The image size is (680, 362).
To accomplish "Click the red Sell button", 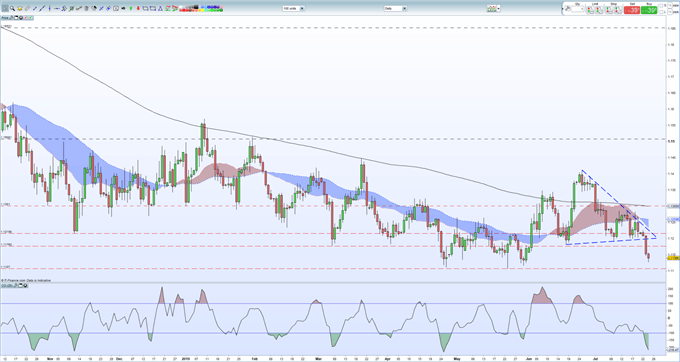I will click(x=631, y=10).
